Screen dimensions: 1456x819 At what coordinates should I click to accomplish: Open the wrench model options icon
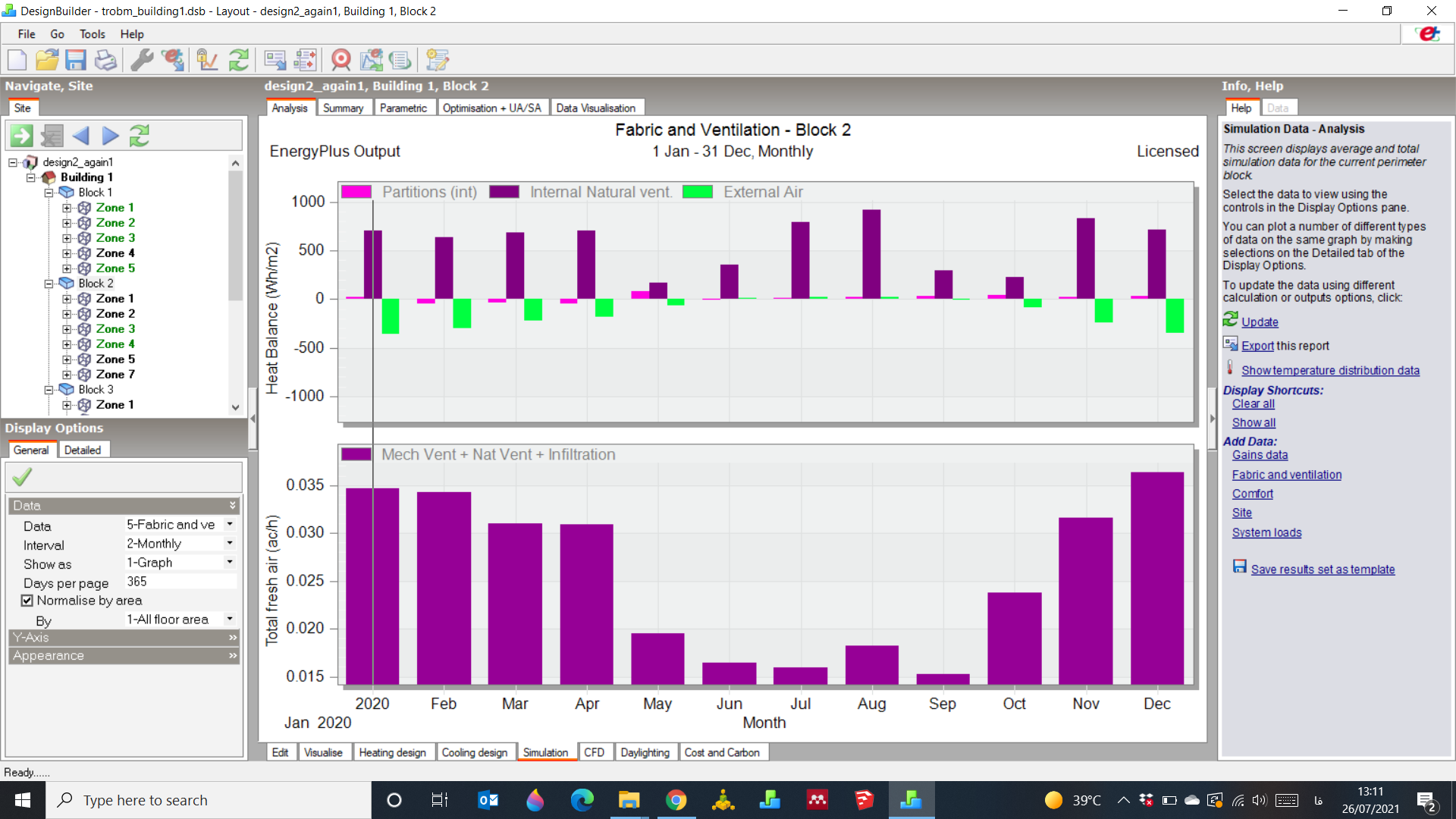click(x=142, y=60)
